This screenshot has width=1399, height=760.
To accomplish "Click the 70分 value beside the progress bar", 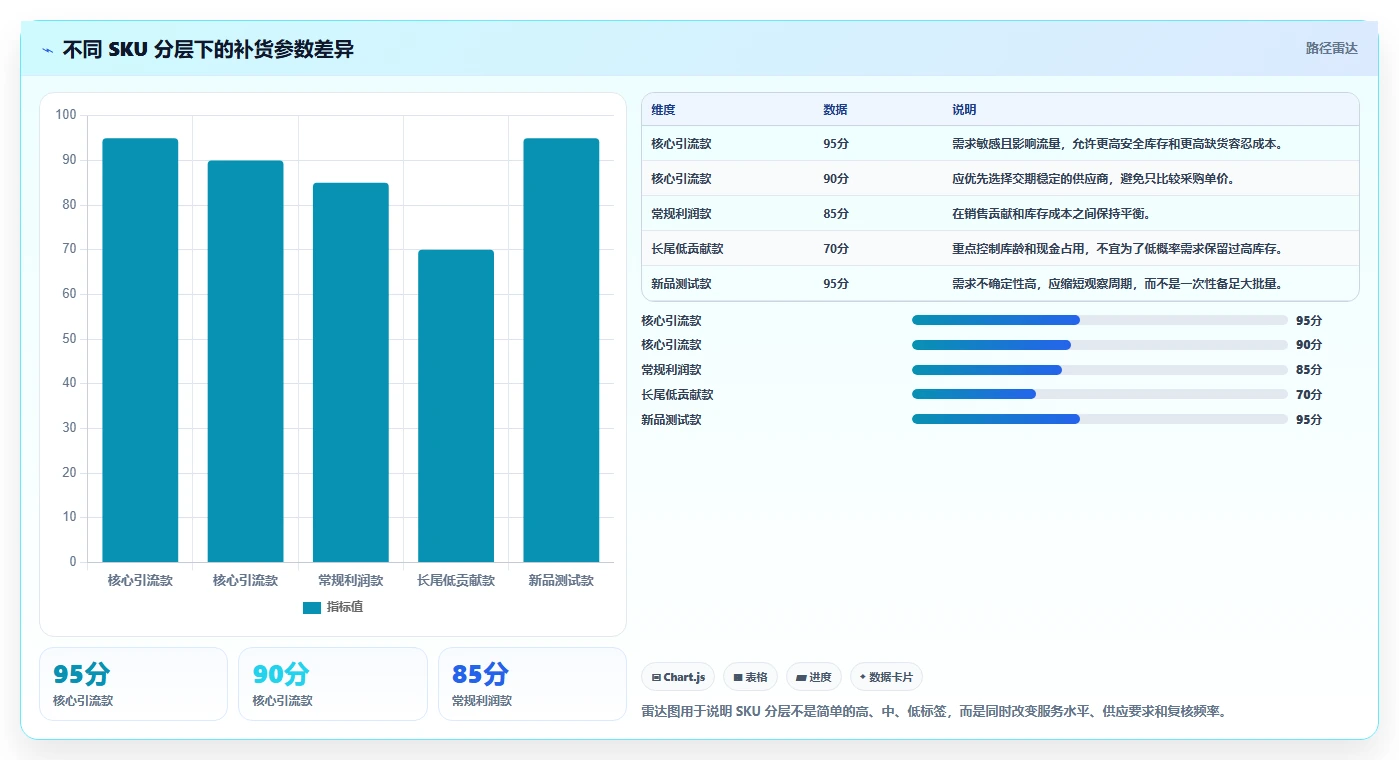I will pos(1309,395).
